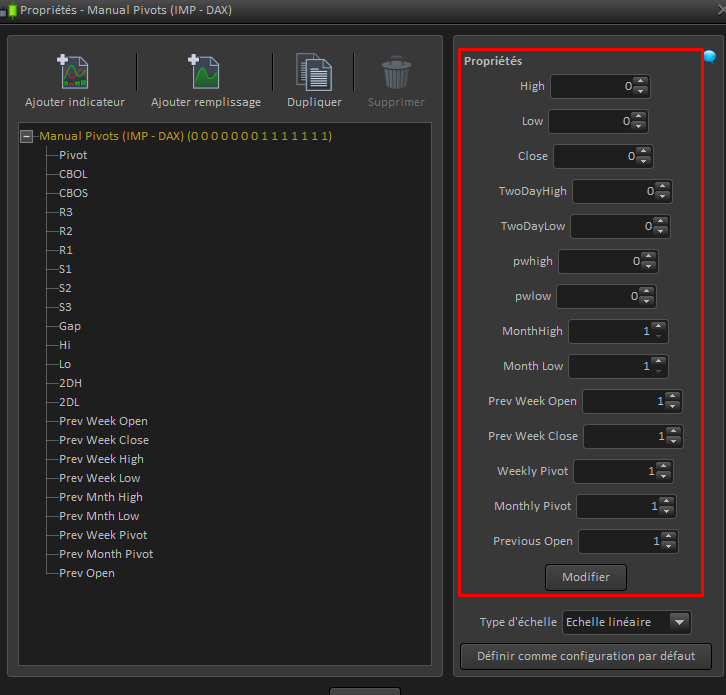
Task: Close the Propriétés window
Action: (722, 10)
